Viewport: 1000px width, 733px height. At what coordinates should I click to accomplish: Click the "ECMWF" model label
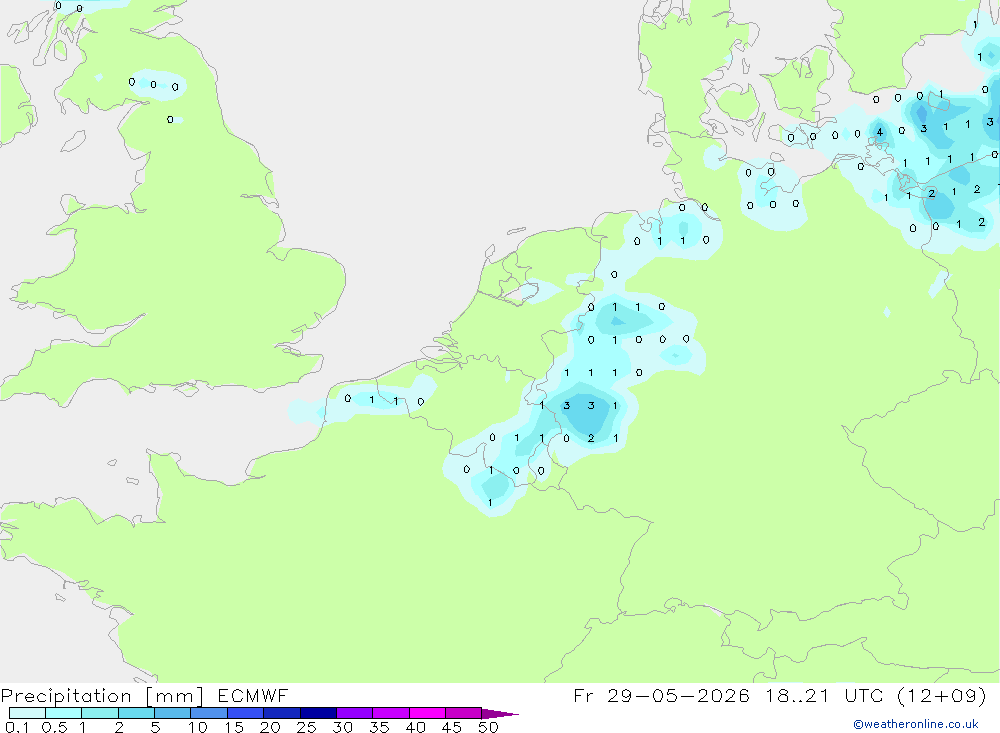[x=253, y=695]
